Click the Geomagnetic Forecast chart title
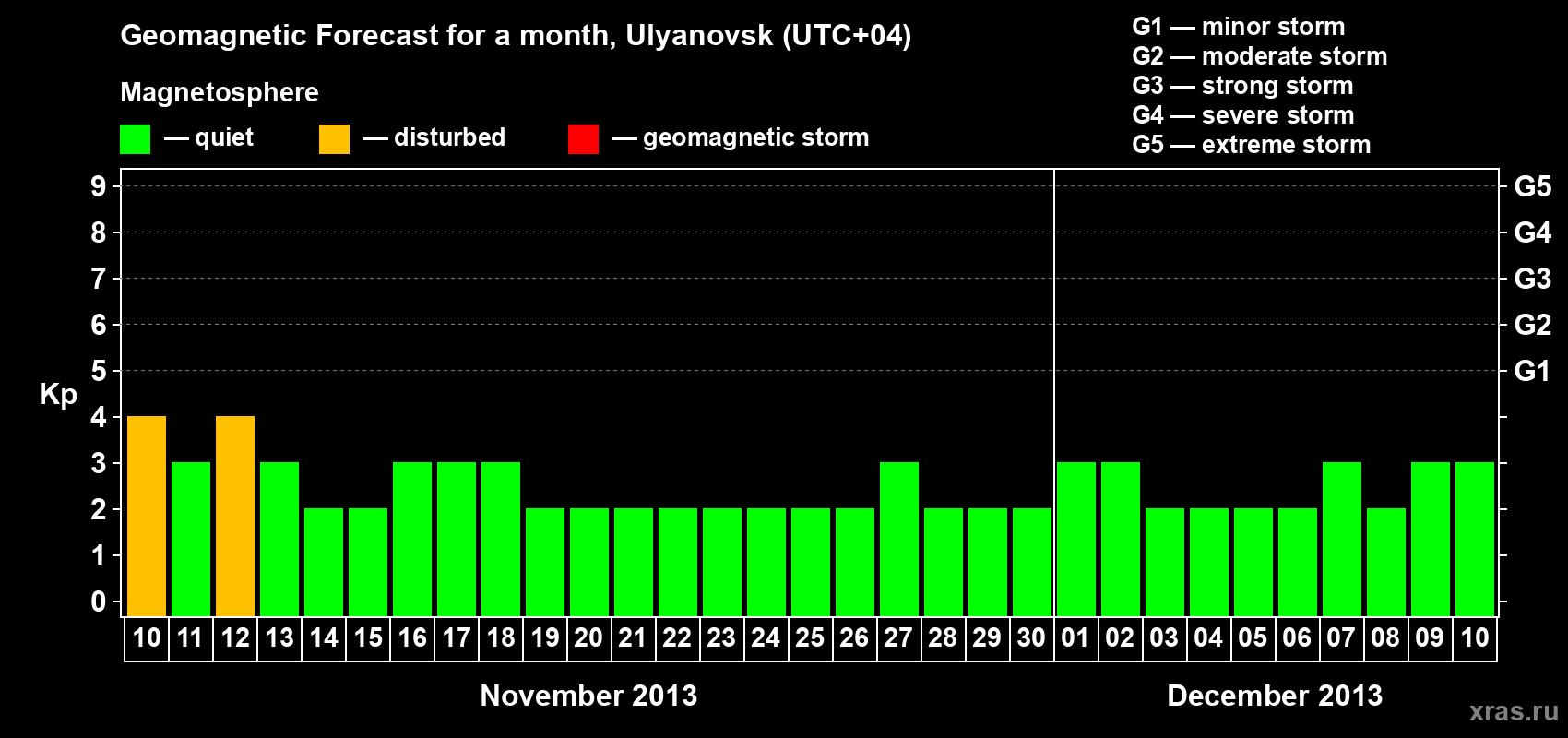 click(x=516, y=36)
